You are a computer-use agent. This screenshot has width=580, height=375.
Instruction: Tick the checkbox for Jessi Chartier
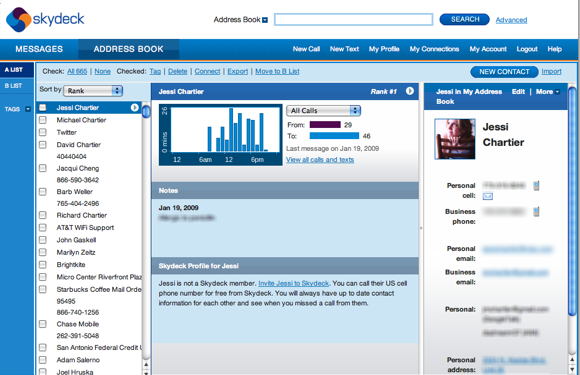(43, 108)
